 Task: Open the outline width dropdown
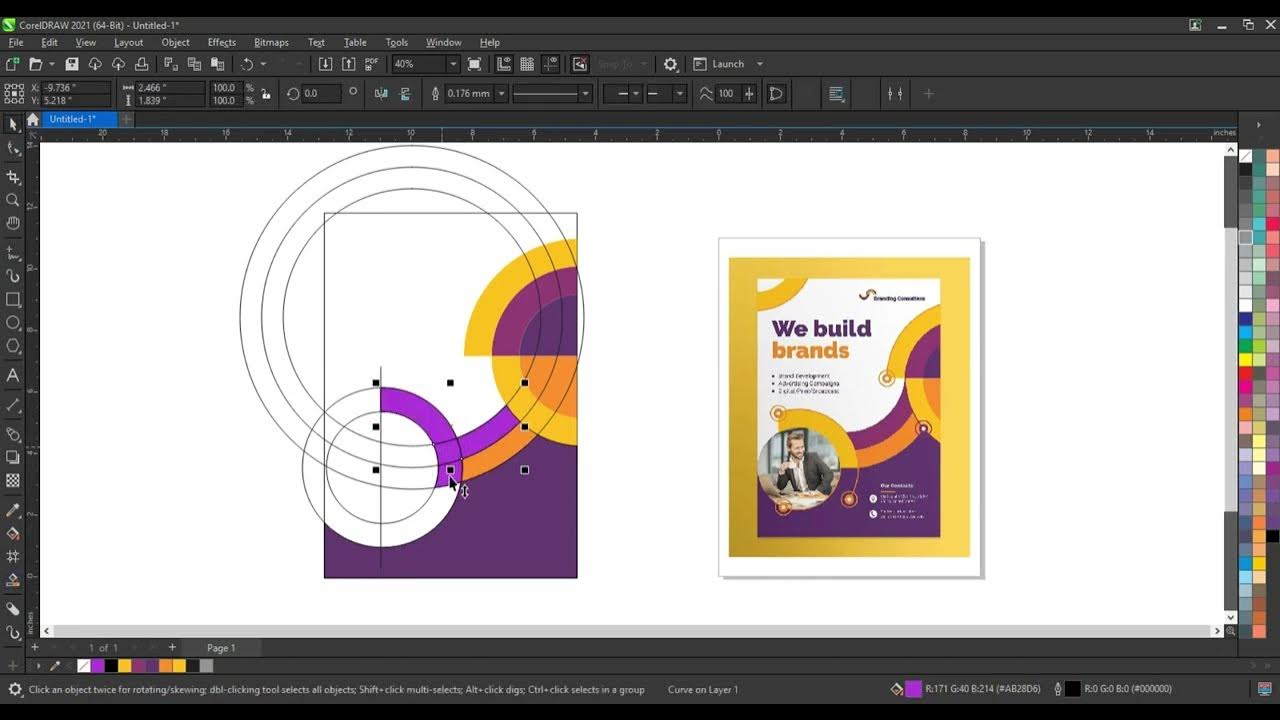pos(502,94)
